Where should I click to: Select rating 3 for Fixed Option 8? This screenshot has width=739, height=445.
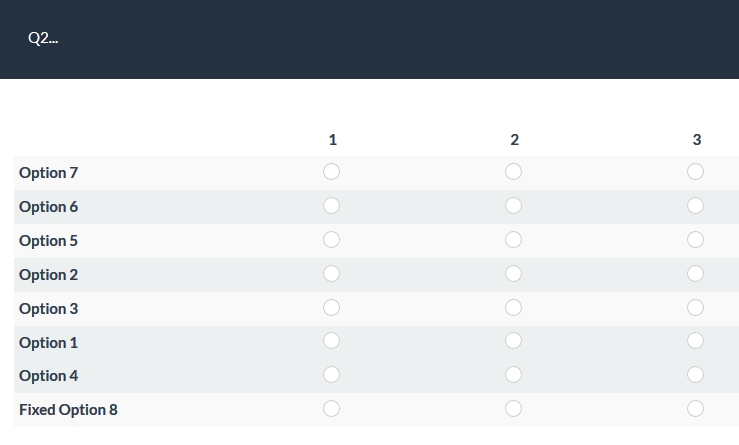pos(696,409)
